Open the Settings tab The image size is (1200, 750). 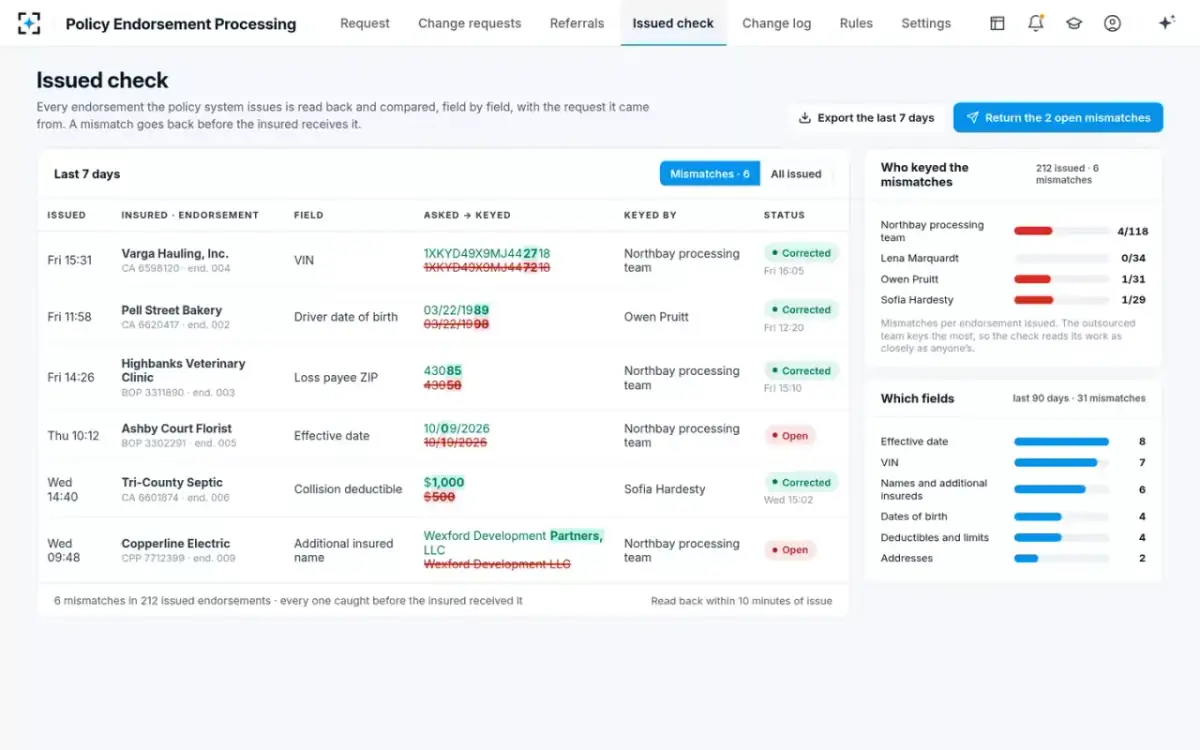tap(926, 23)
